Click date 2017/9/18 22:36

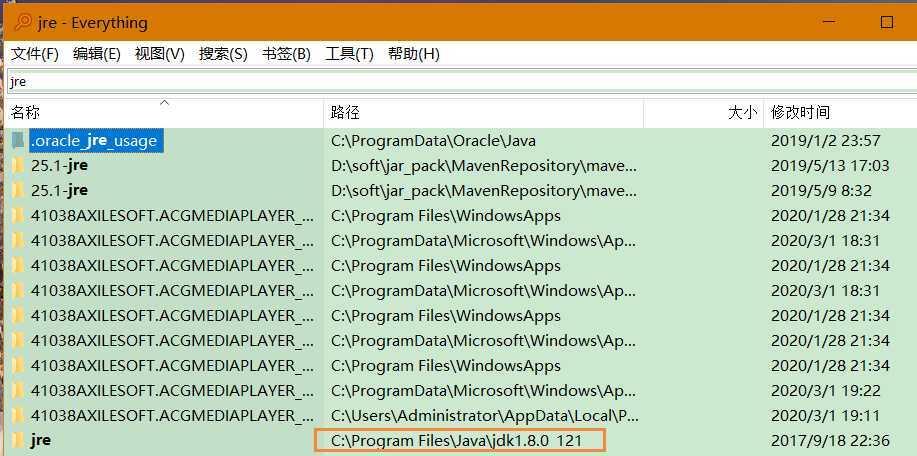[x=830, y=440]
